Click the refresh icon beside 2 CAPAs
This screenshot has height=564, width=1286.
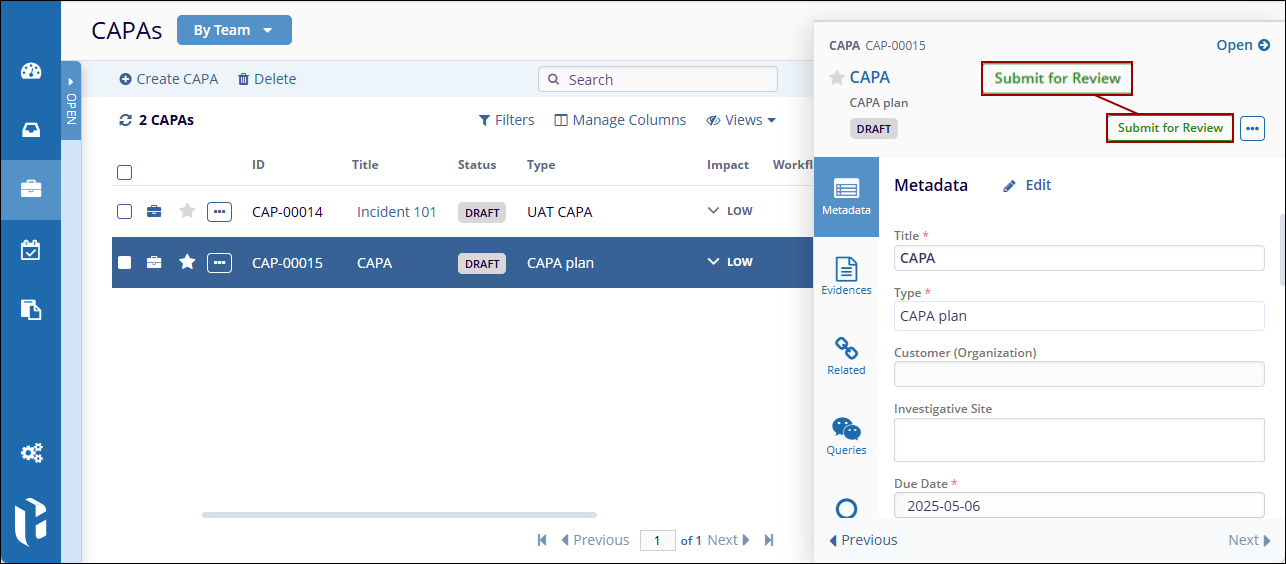[125, 120]
